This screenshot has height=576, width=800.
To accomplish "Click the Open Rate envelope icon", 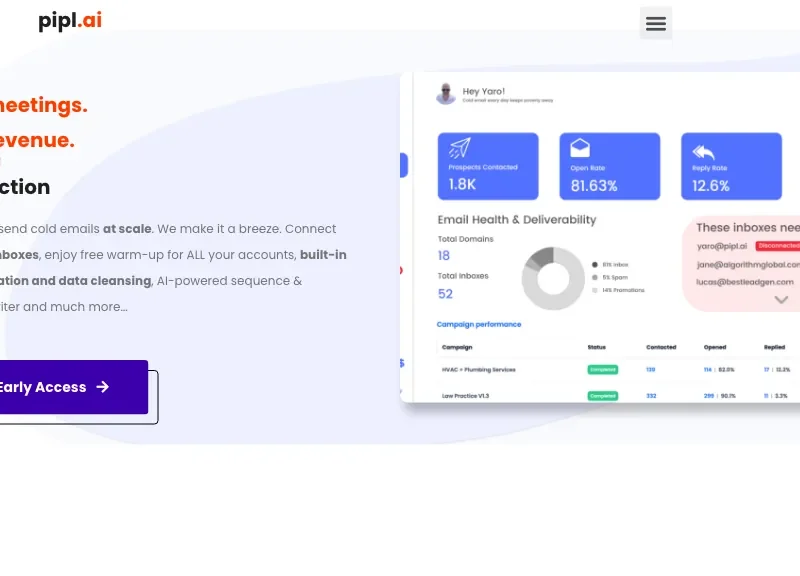I will [x=582, y=147].
